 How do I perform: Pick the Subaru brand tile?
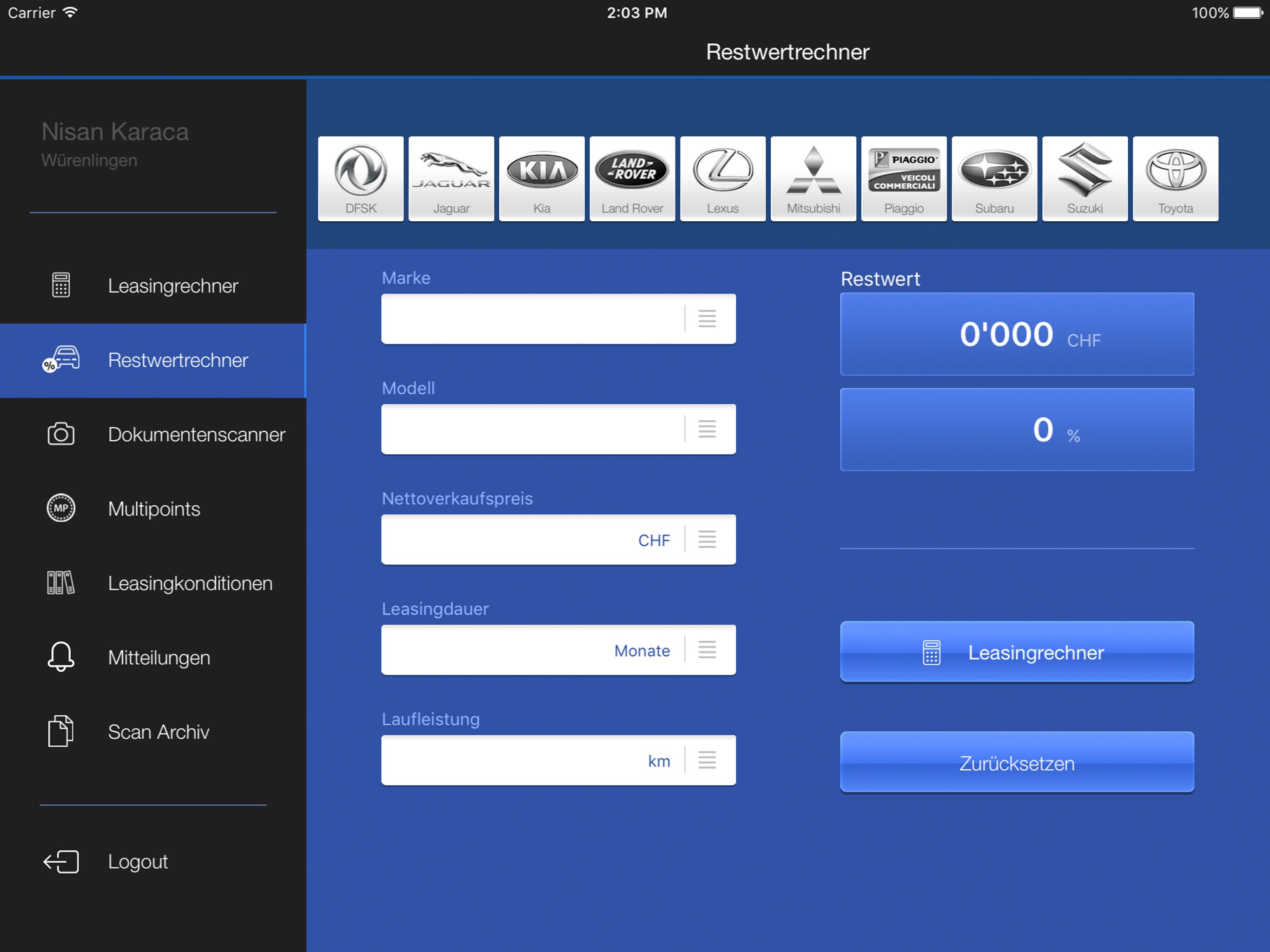[994, 178]
